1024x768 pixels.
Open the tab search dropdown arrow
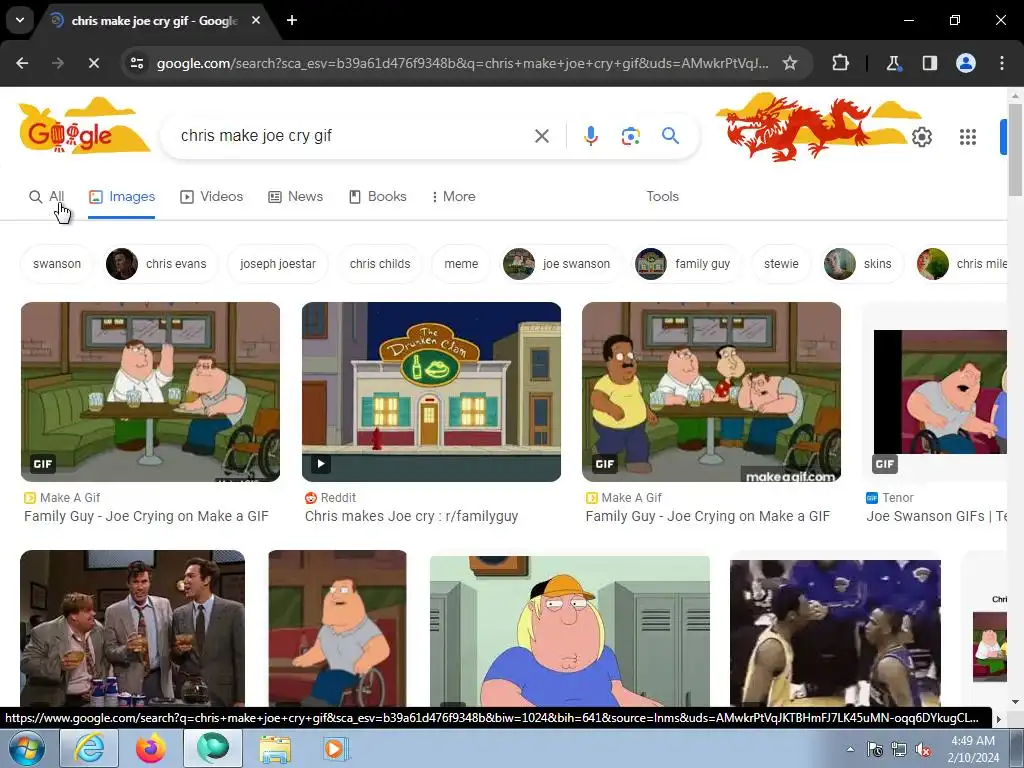(x=20, y=20)
